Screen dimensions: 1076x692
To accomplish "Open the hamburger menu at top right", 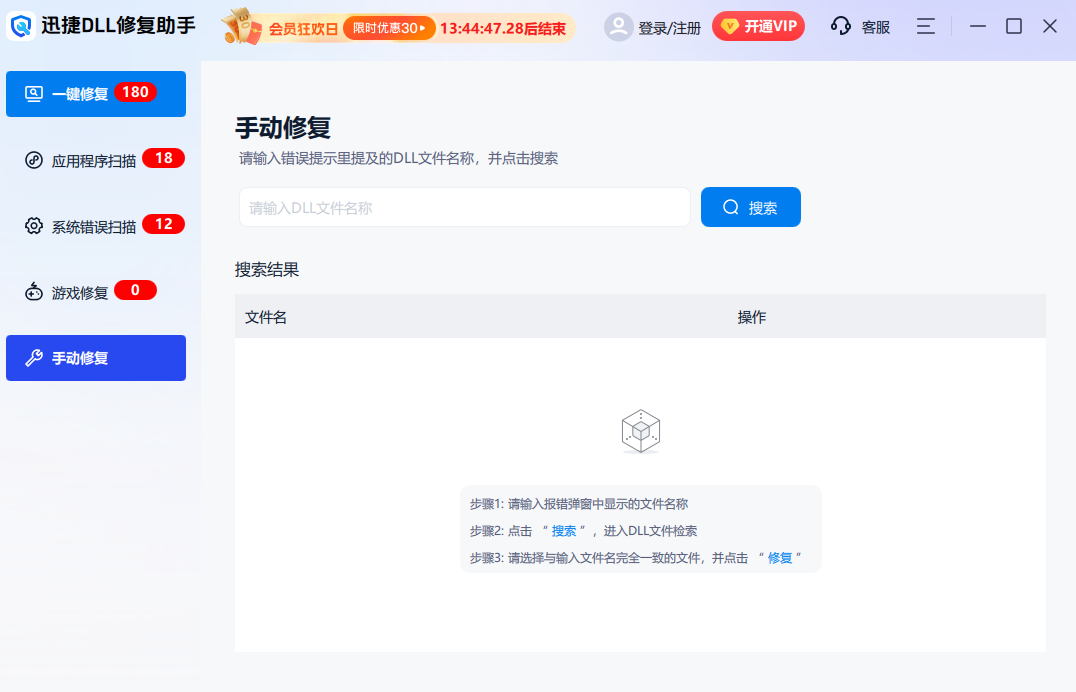I will click(925, 26).
